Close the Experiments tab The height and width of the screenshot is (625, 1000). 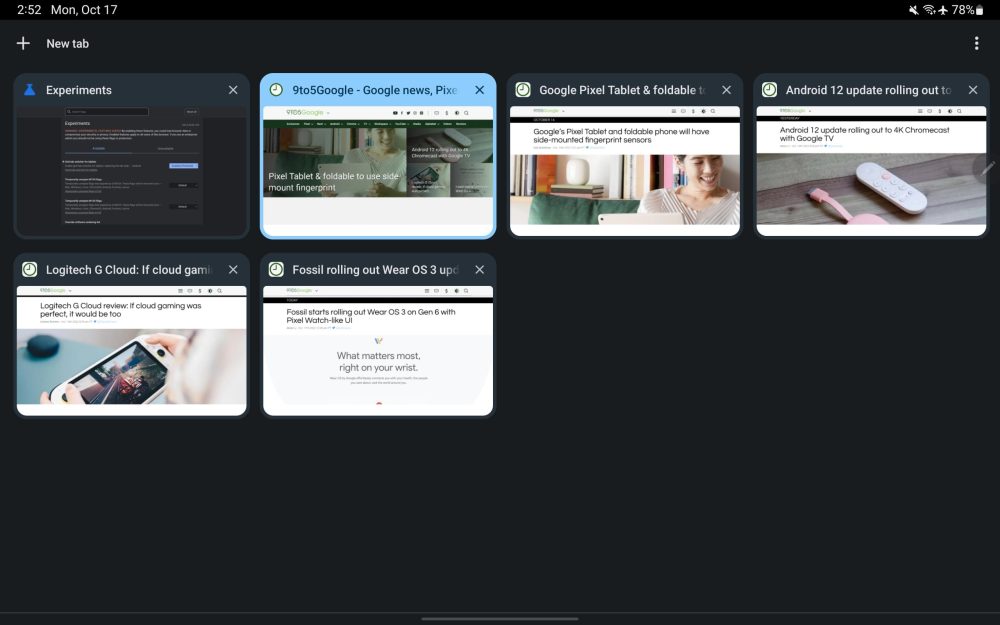pyautogui.click(x=233, y=90)
